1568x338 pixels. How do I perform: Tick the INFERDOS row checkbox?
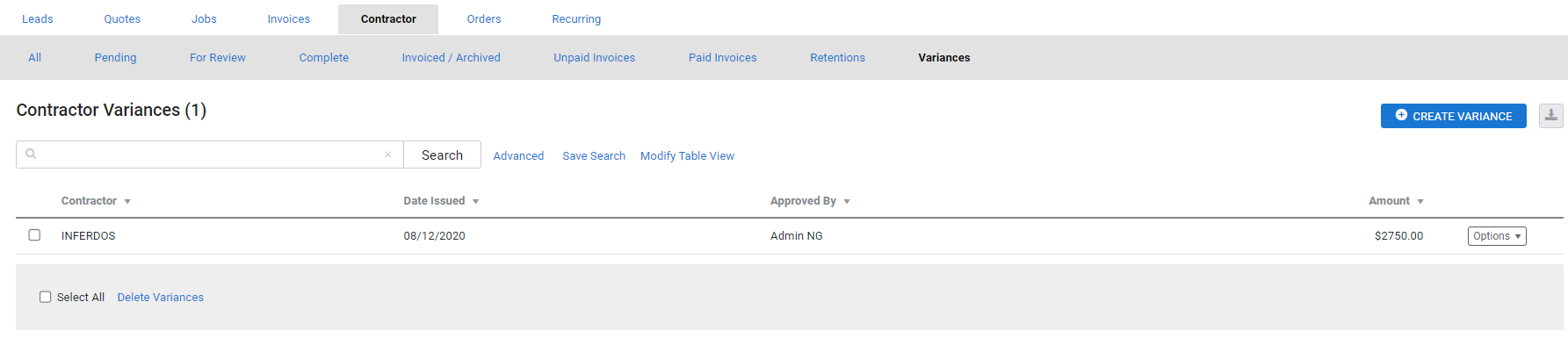point(34,235)
